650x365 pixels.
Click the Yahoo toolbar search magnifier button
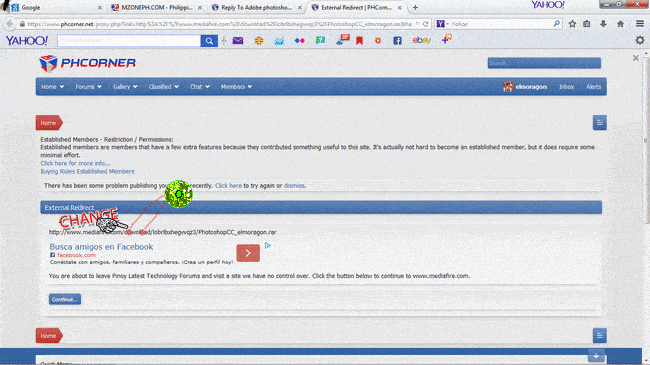(209, 41)
